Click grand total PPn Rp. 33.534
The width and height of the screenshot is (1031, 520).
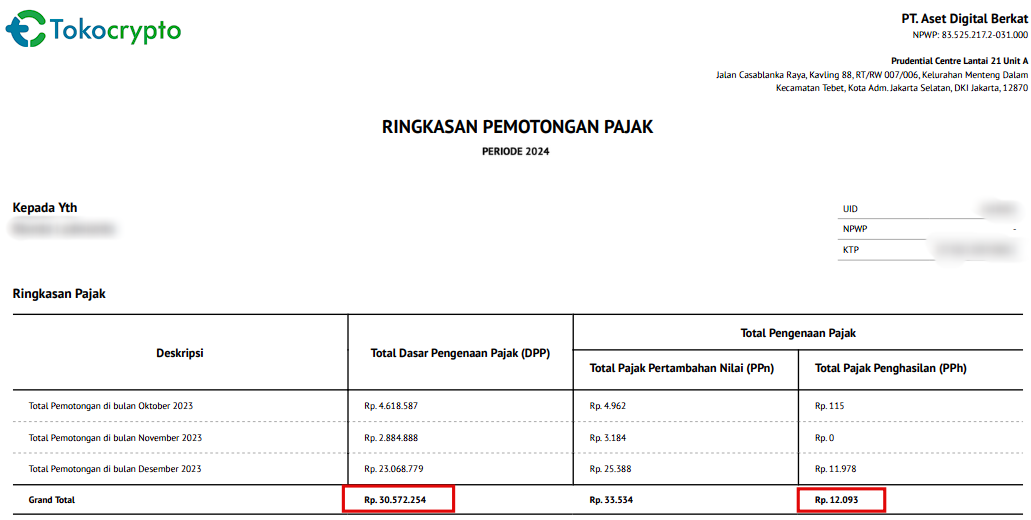[611, 500]
